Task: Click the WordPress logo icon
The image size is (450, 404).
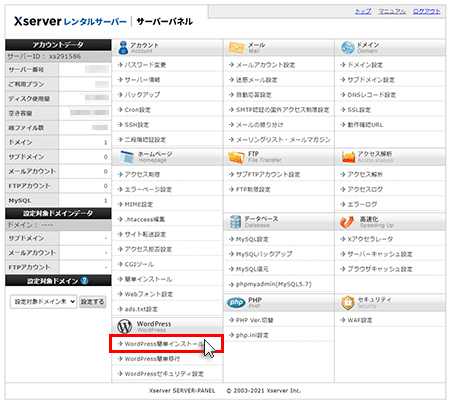Action: point(125,326)
